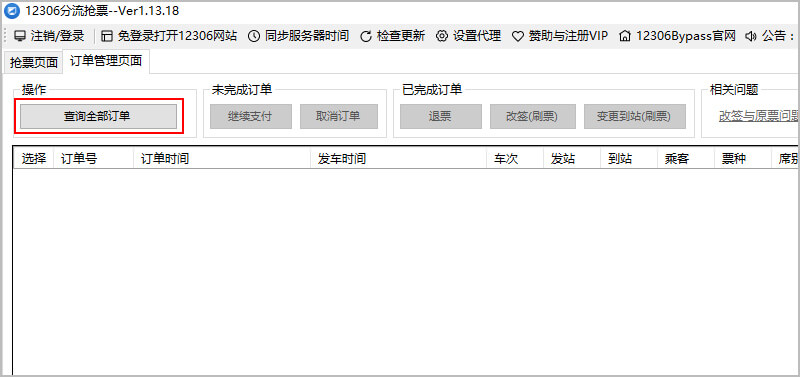800x377 pixels.
Task: Click the 公告 announcement label
Action: tap(778, 36)
